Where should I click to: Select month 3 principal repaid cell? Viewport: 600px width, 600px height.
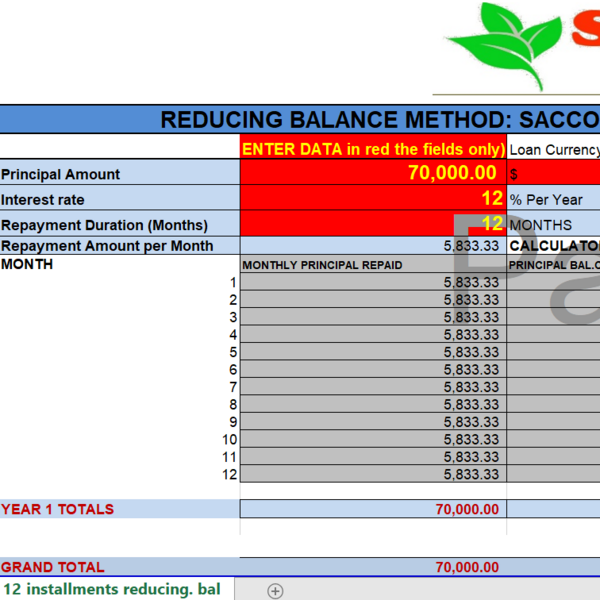click(373, 317)
